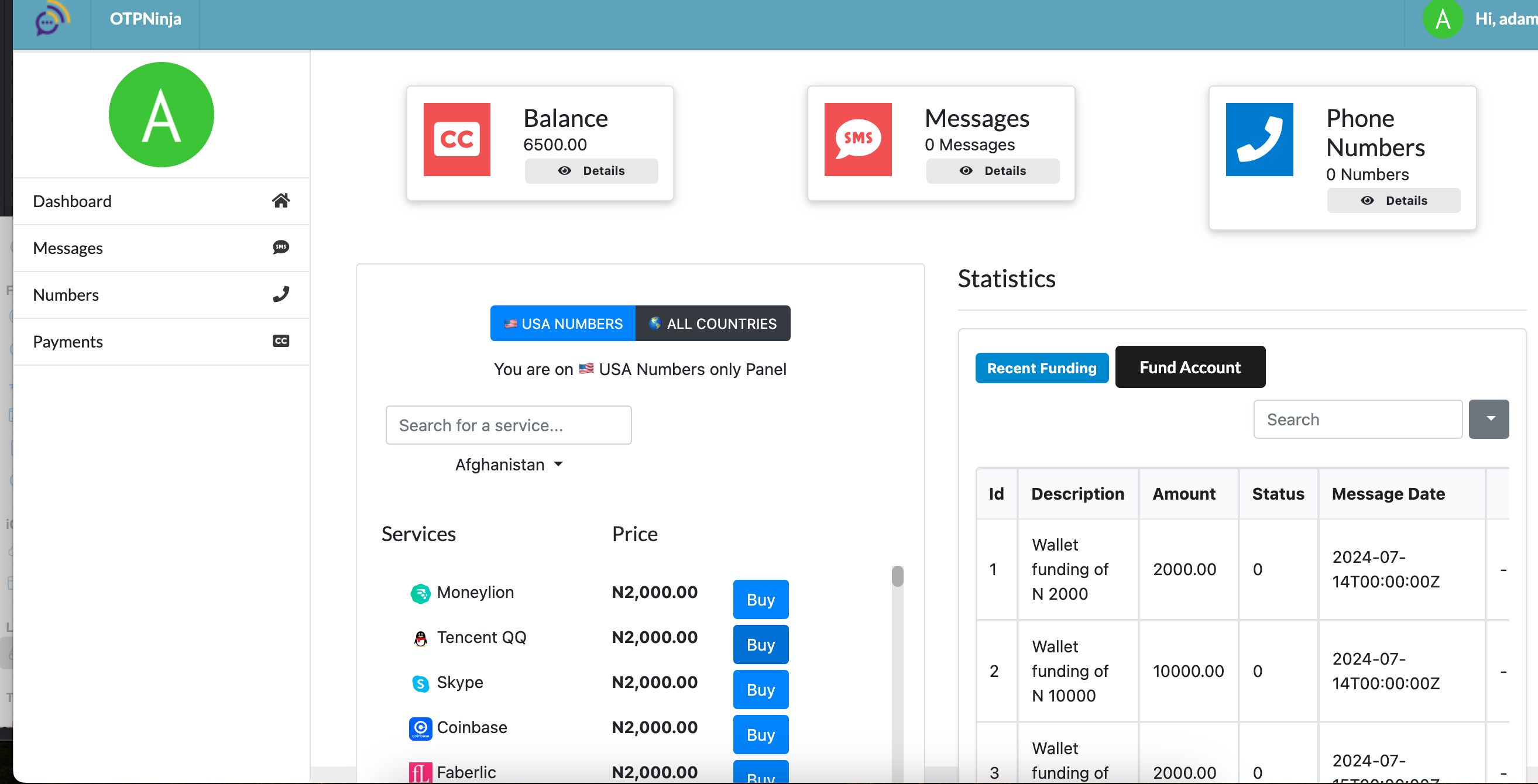Click the red Balance card icon
The height and width of the screenshot is (784, 1538).
point(456,139)
